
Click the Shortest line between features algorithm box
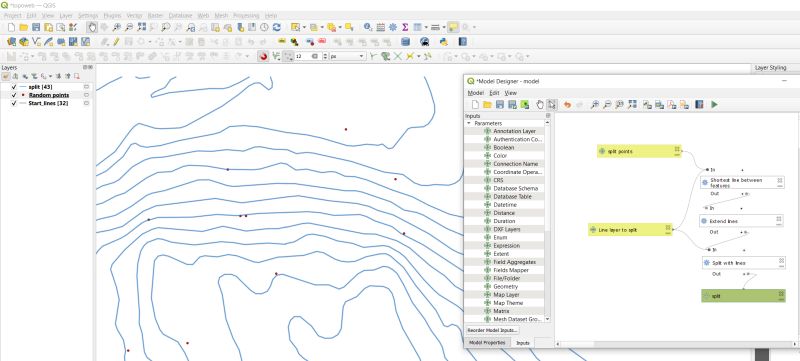pyautogui.click(x=742, y=183)
